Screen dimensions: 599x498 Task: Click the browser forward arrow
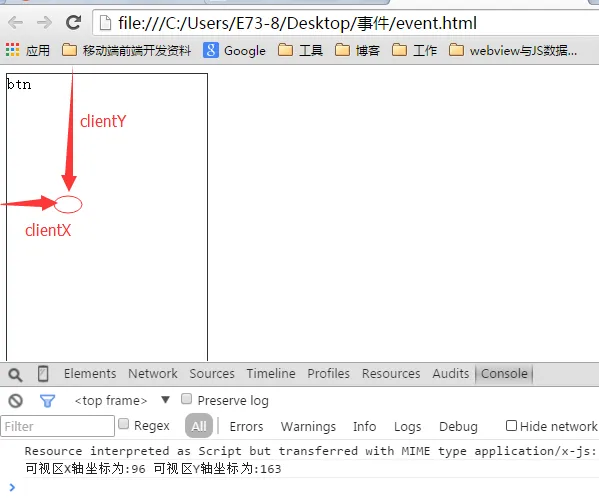point(44,23)
